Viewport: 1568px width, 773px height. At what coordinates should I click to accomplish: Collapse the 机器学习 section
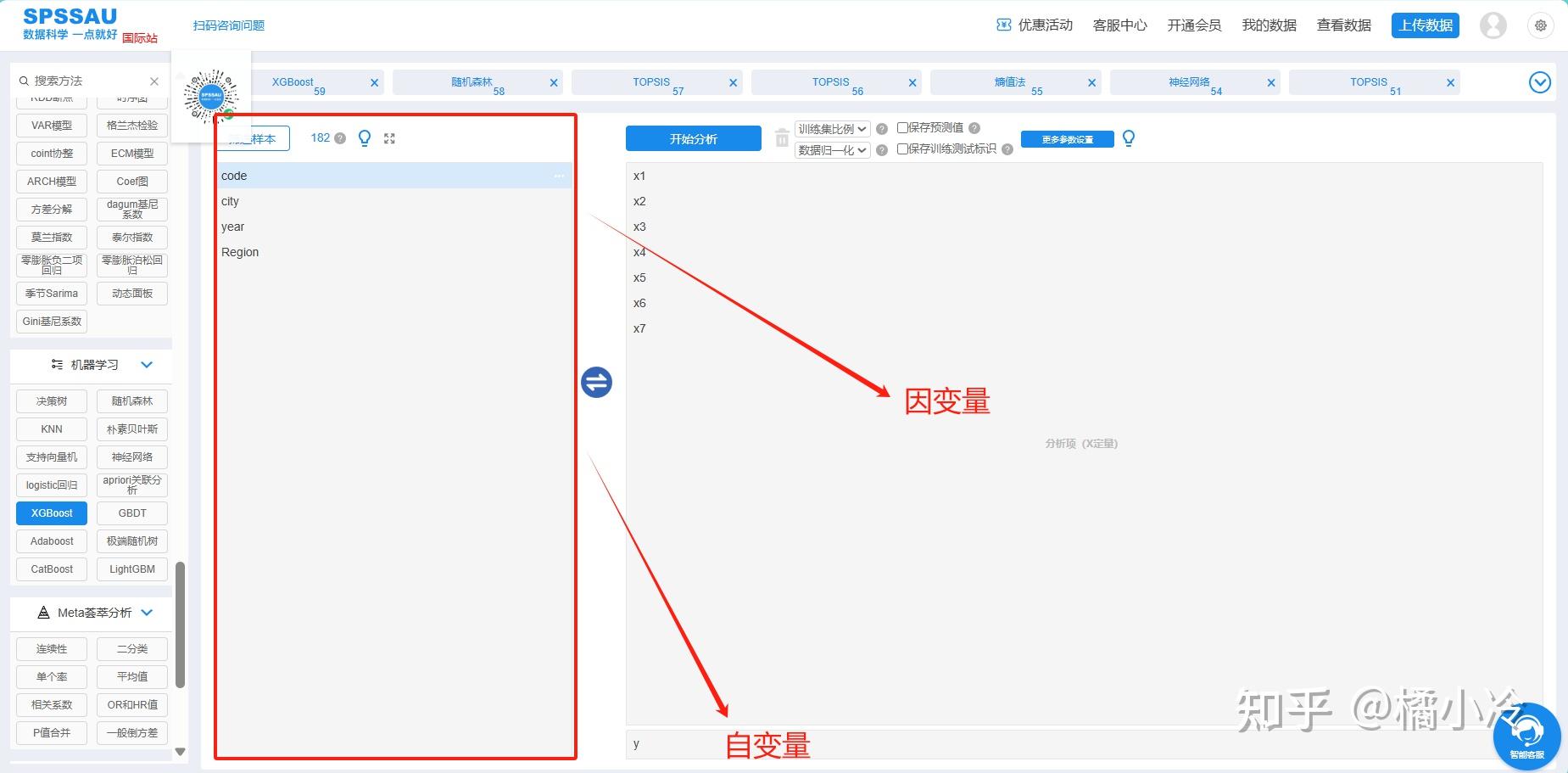(147, 364)
